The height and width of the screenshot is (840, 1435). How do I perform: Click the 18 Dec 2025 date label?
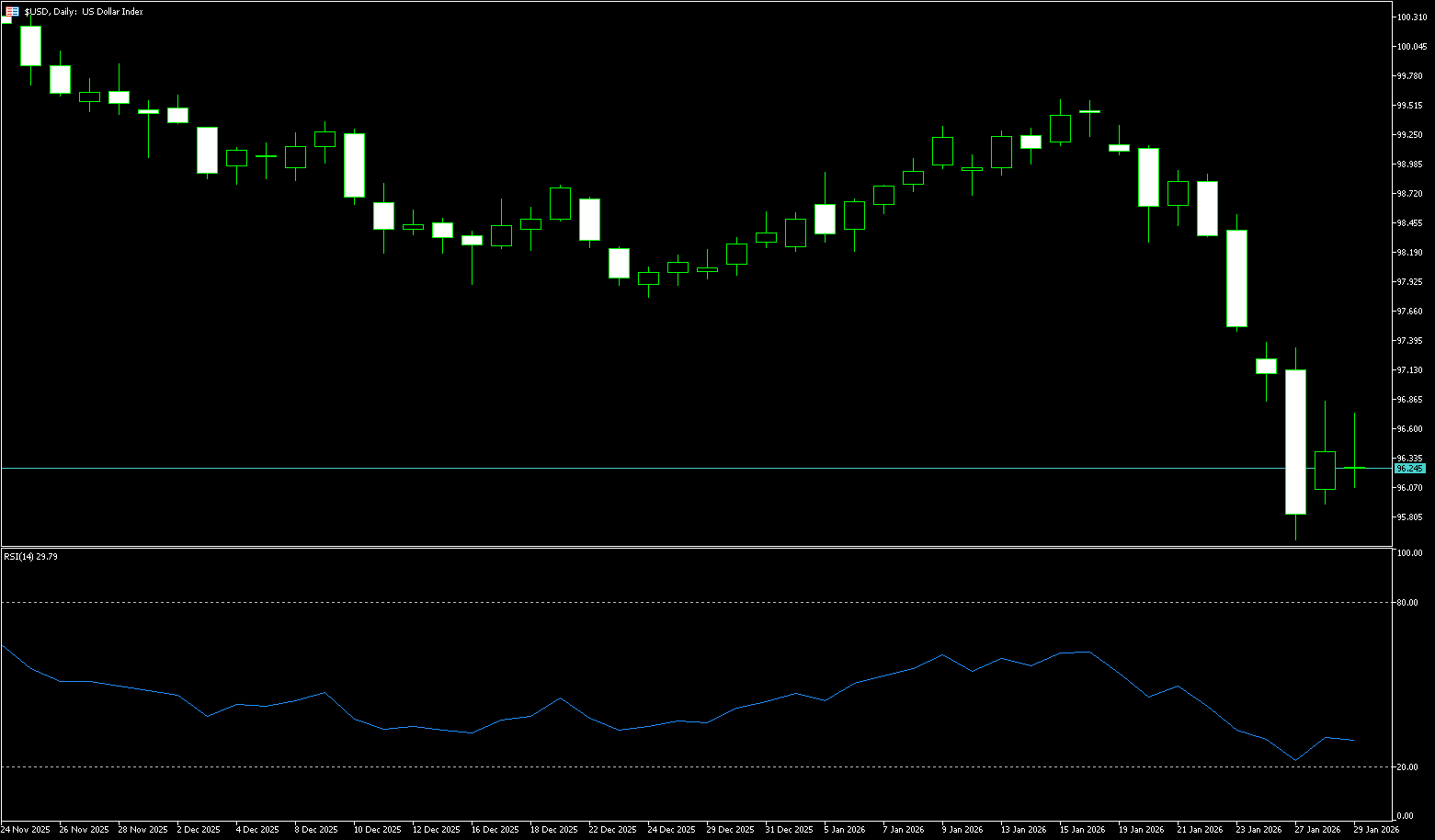pos(555,830)
